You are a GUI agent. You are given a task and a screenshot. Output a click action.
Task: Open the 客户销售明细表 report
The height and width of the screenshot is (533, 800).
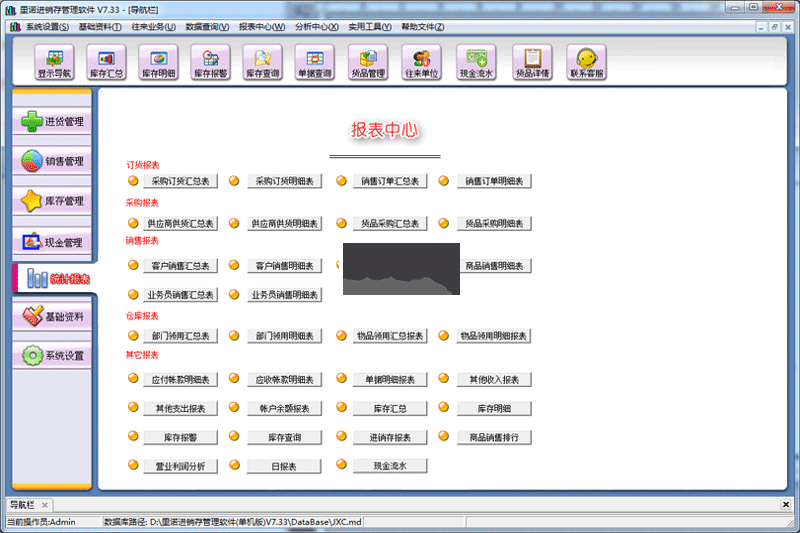point(285,266)
